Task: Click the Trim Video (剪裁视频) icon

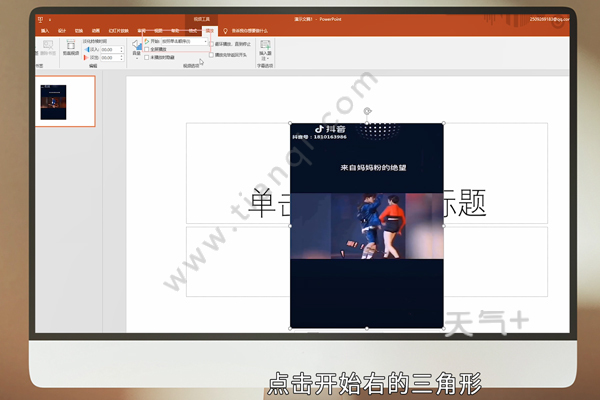Action: point(71,44)
